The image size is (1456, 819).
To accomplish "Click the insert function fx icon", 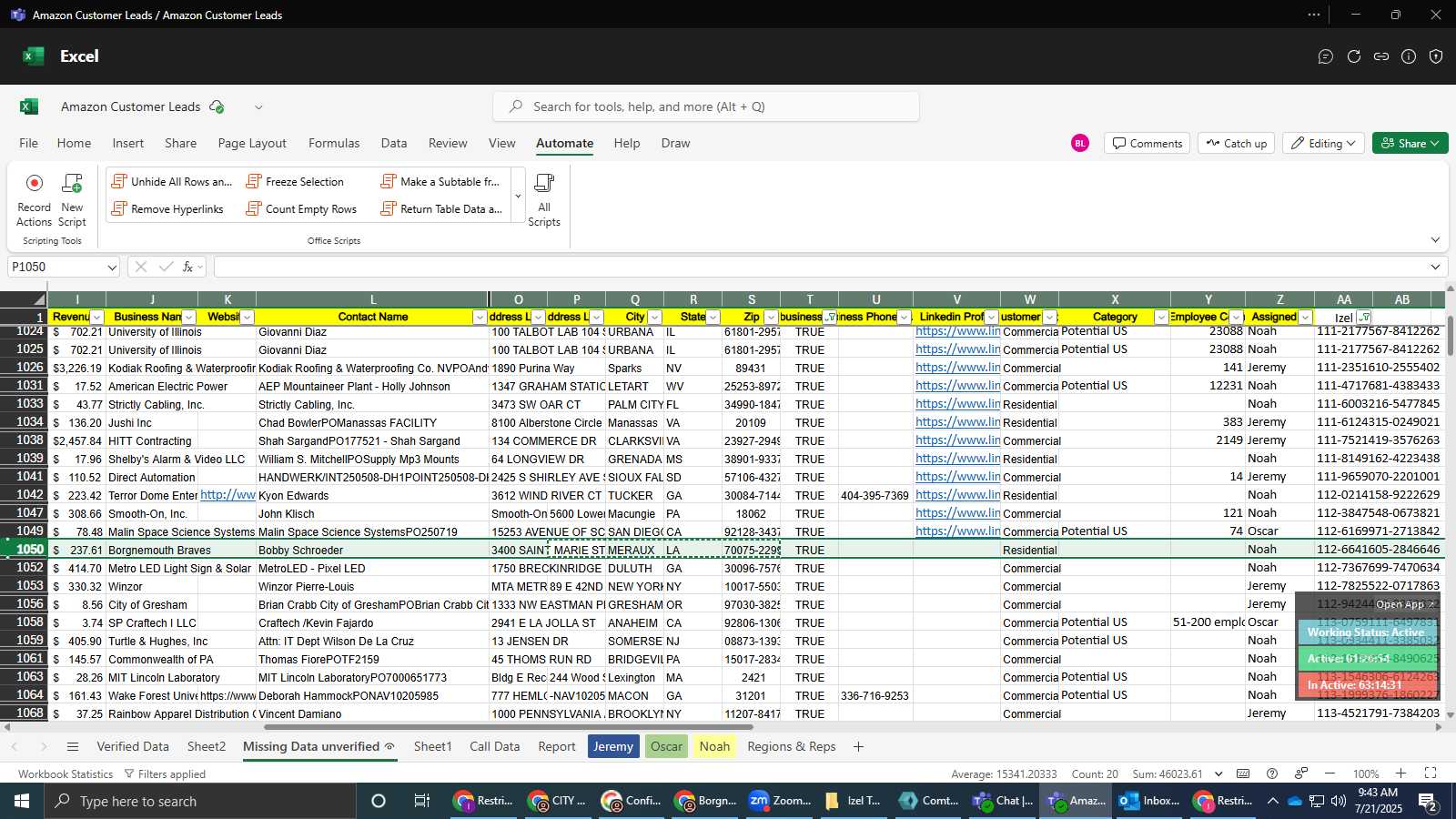I will pos(188,267).
